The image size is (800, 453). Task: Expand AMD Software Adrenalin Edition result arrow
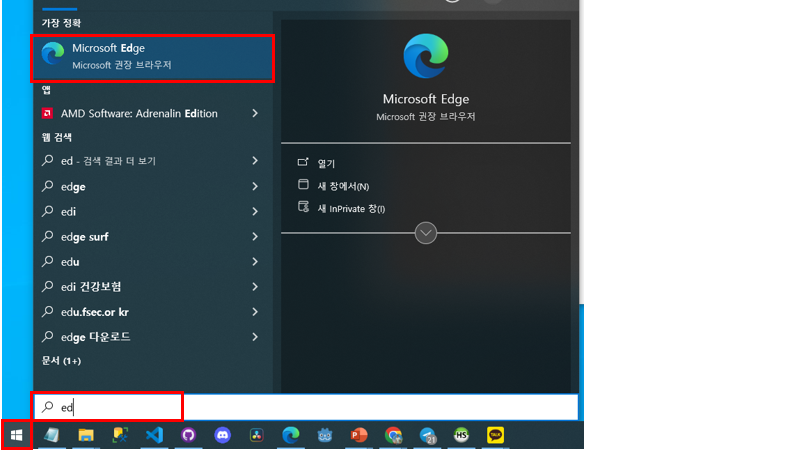tap(255, 113)
